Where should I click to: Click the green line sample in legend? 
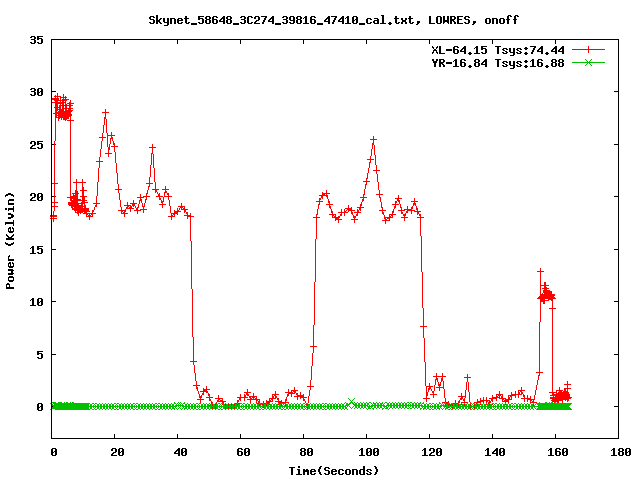click(588, 62)
